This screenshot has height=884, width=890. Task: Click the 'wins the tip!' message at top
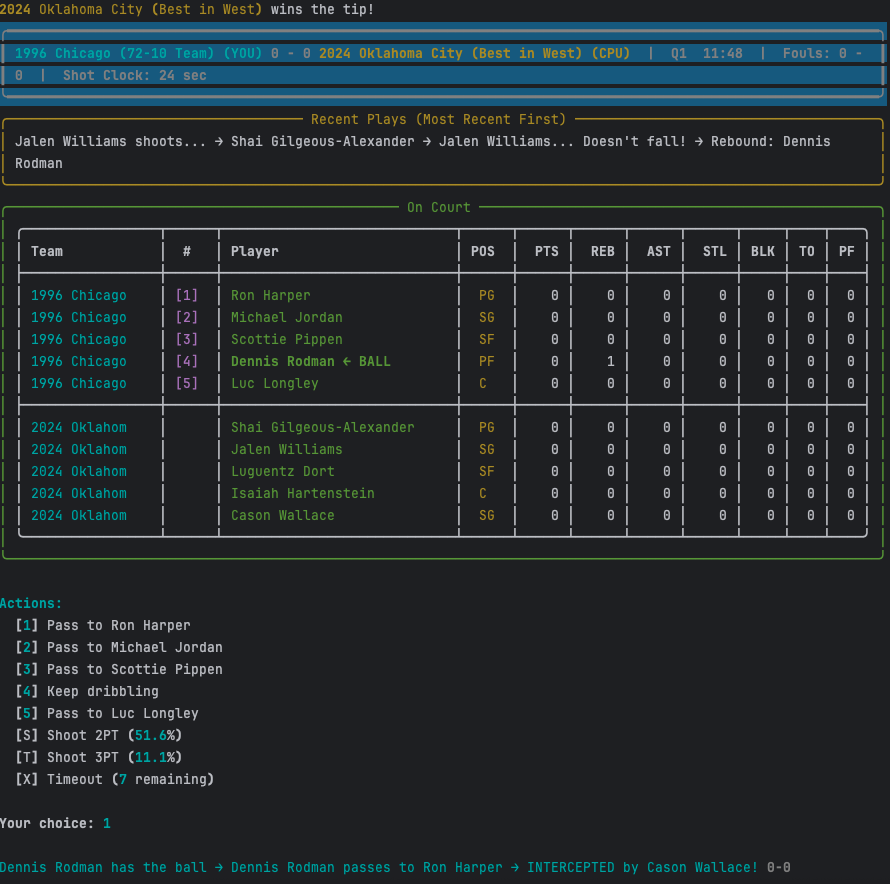[322, 10]
